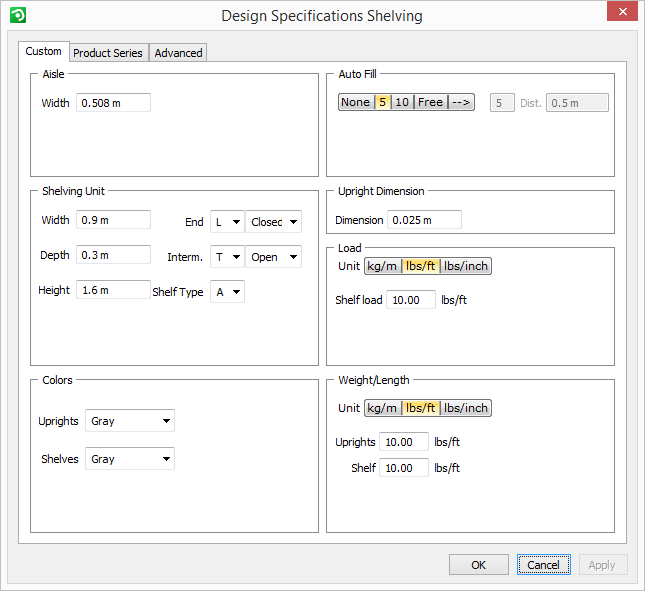Click the Shelf load input field
The image size is (645, 591).
coord(410,300)
